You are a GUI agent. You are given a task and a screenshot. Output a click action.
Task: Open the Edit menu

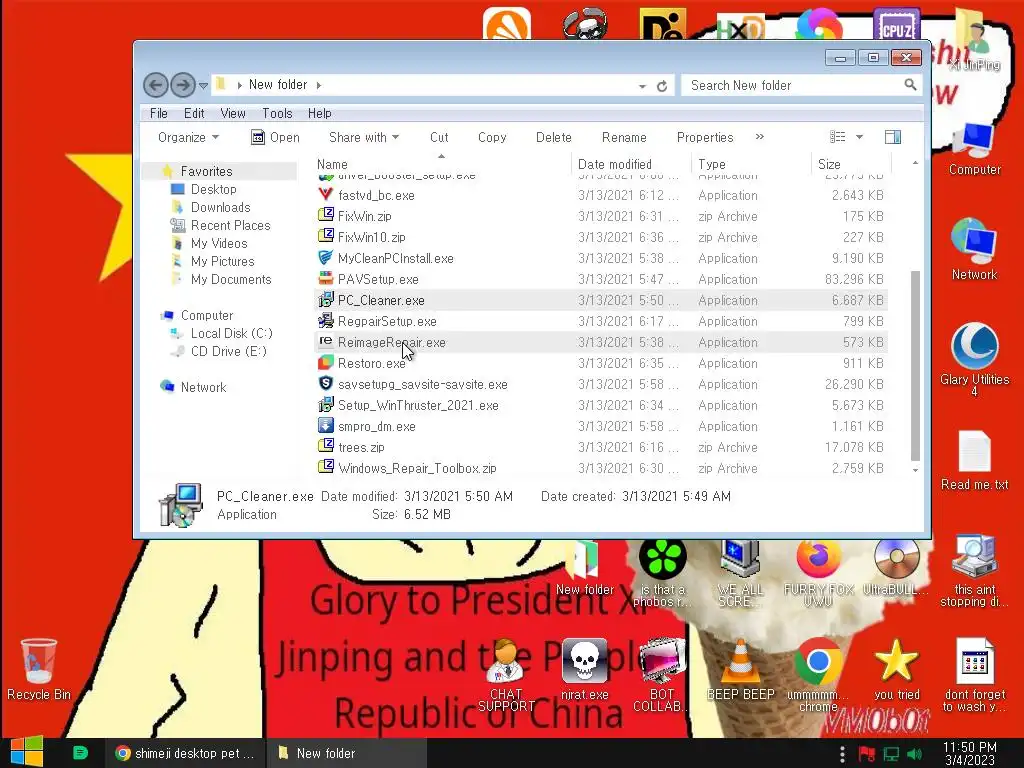tap(194, 113)
